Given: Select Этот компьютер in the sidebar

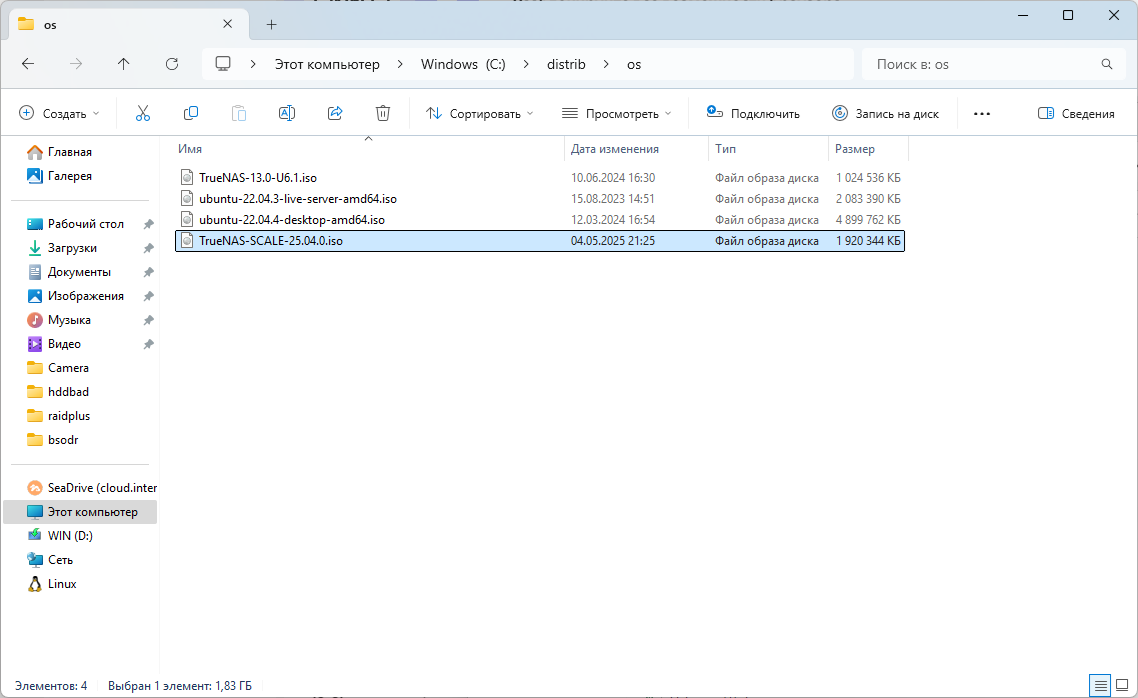Looking at the screenshot, I should pyautogui.click(x=81, y=512).
